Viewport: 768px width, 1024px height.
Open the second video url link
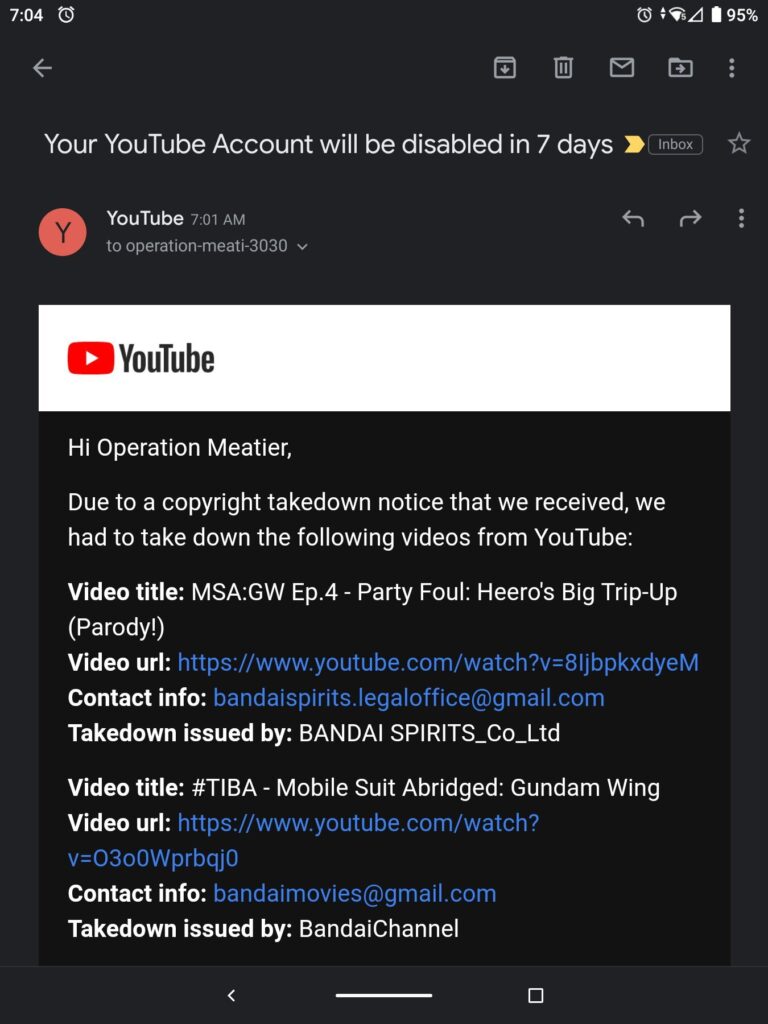coord(304,840)
